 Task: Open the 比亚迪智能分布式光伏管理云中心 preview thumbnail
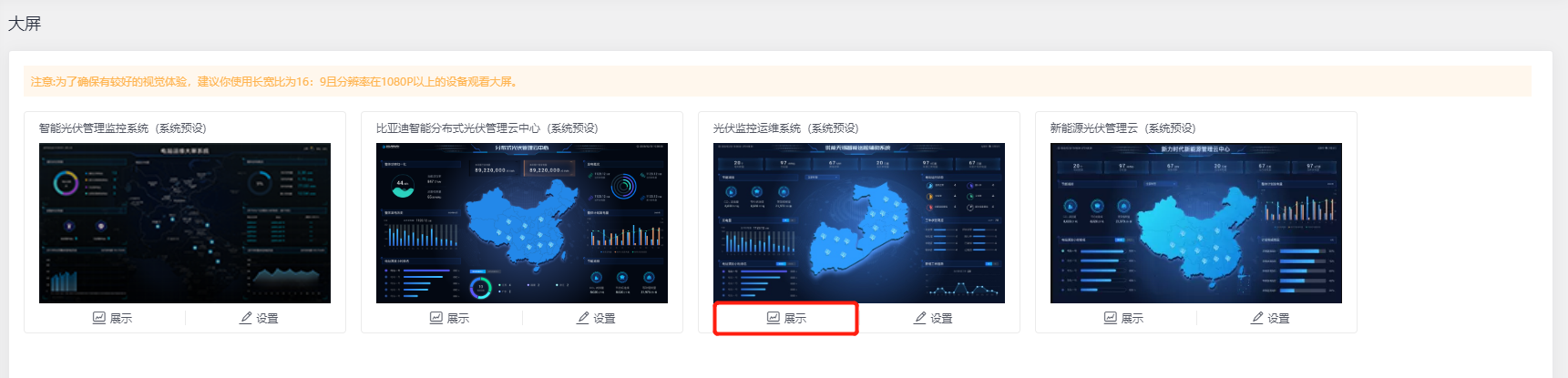click(x=522, y=222)
